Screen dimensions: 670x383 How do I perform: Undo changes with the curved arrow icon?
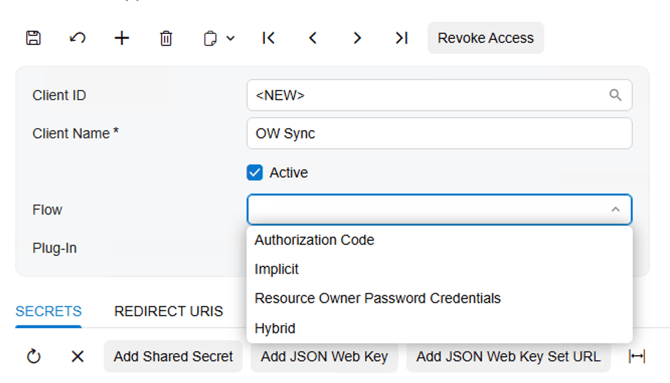click(x=77, y=38)
